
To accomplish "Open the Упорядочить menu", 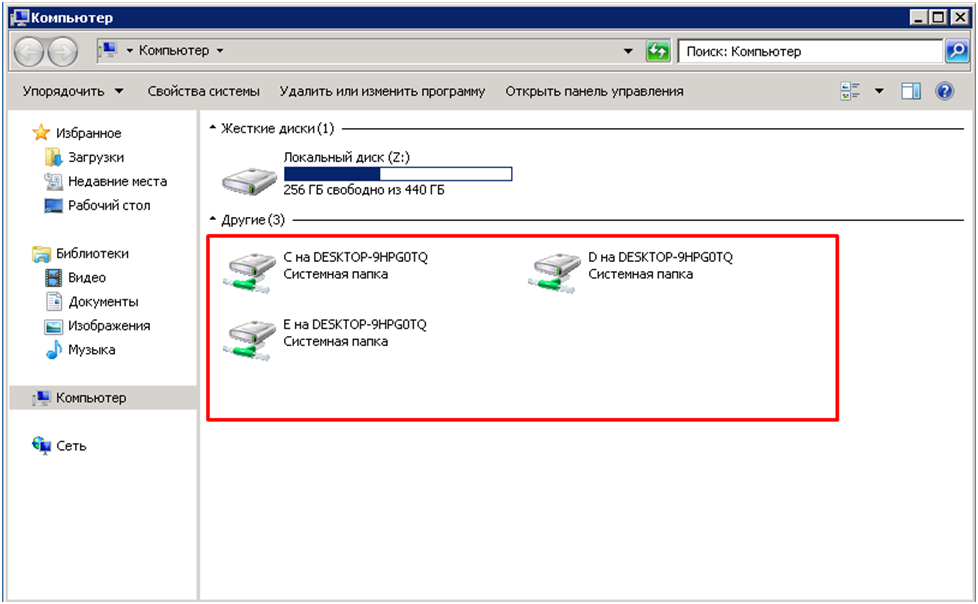I will point(72,91).
